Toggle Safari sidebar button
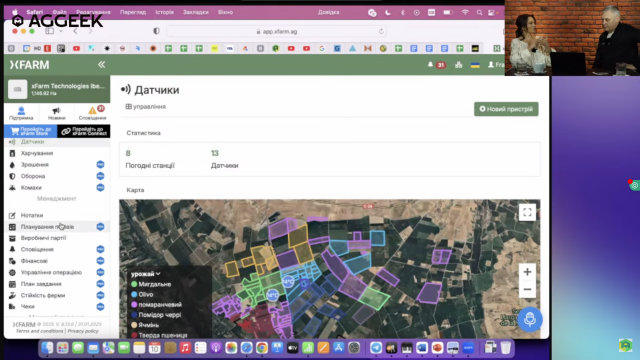Screen dimensions: 640x360 49,31
